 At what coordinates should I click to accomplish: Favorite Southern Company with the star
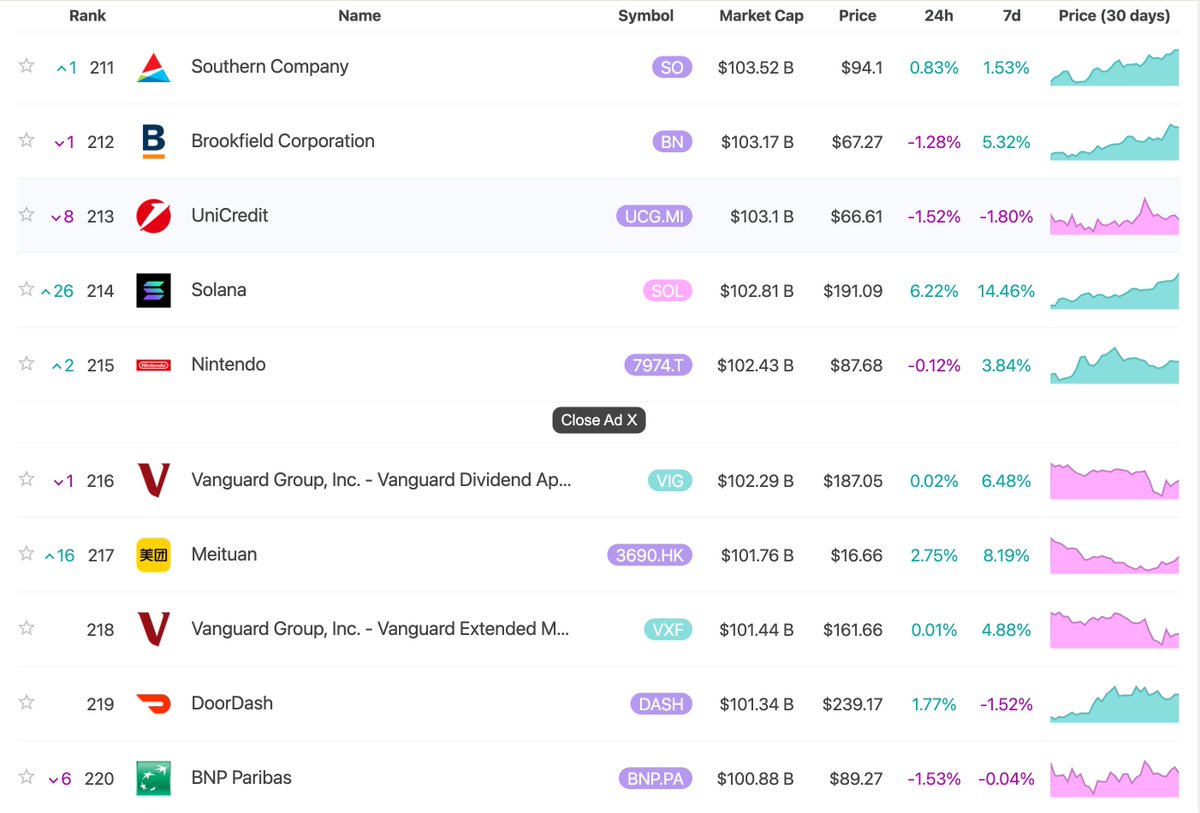click(x=27, y=66)
